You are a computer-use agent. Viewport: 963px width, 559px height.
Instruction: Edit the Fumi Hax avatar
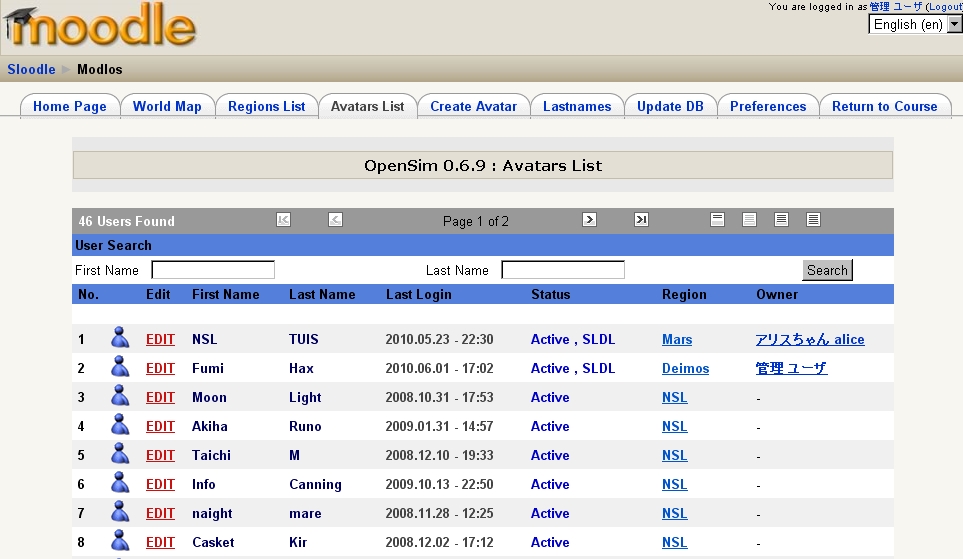point(160,368)
